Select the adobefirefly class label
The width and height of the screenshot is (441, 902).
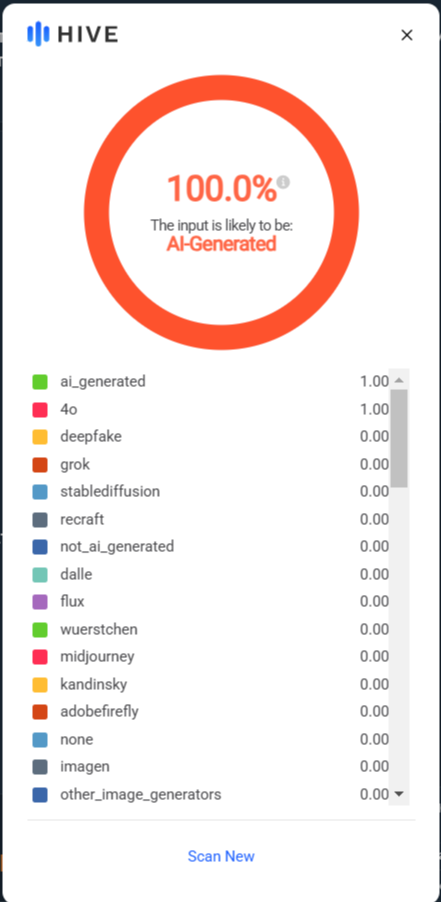click(x=99, y=712)
